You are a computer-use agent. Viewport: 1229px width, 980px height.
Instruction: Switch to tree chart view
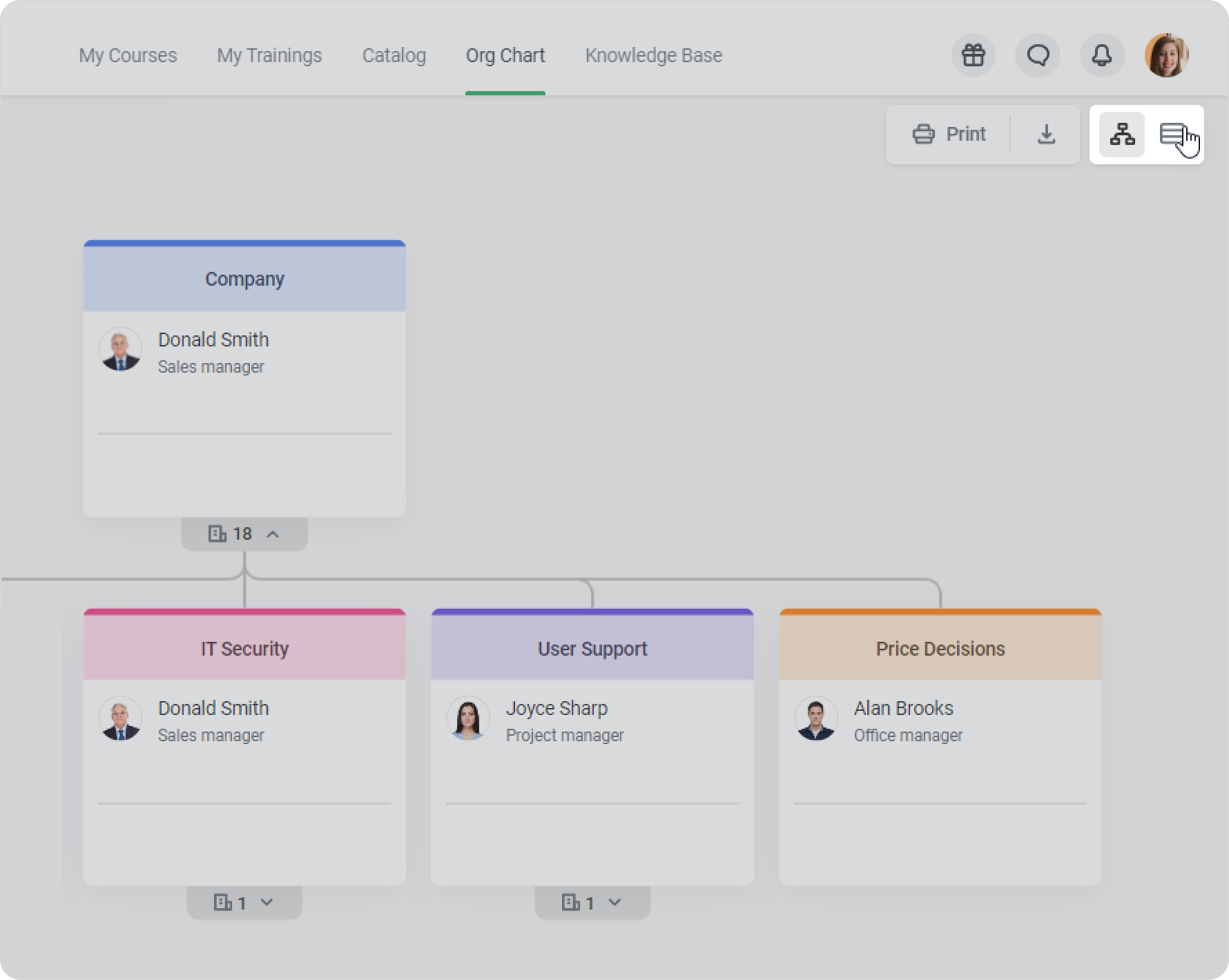click(1122, 134)
